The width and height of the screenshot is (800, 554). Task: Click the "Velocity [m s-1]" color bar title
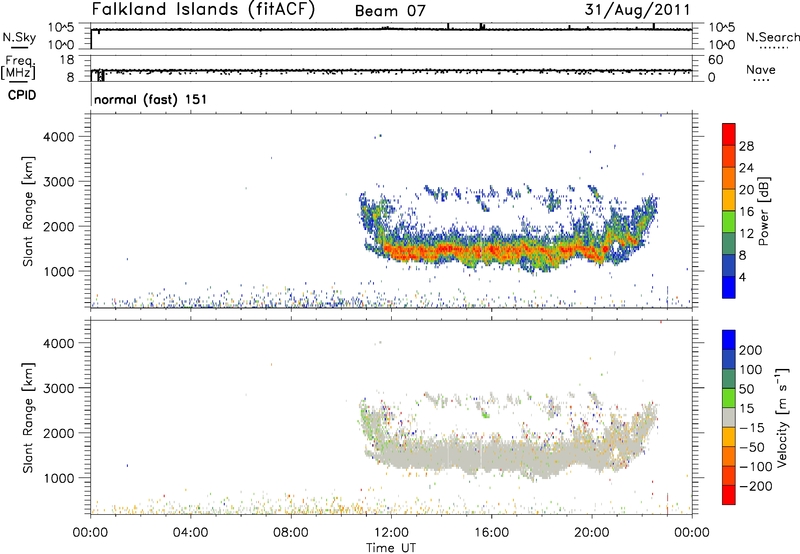pos(782,417)
